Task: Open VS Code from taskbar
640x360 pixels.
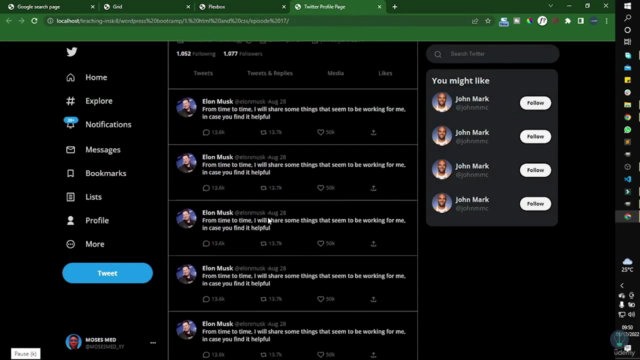Action: pyautogui.click(x=628, y=179)
